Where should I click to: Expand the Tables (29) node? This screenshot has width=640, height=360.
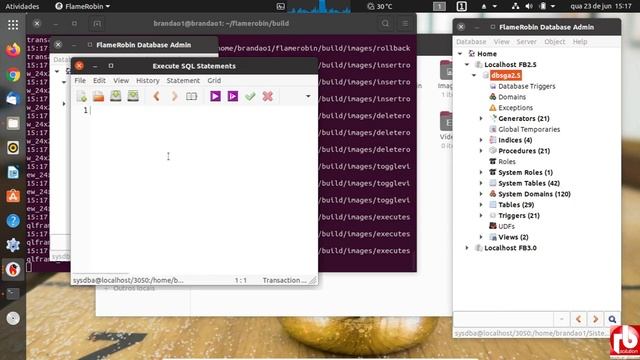click(x=481, y=204)
